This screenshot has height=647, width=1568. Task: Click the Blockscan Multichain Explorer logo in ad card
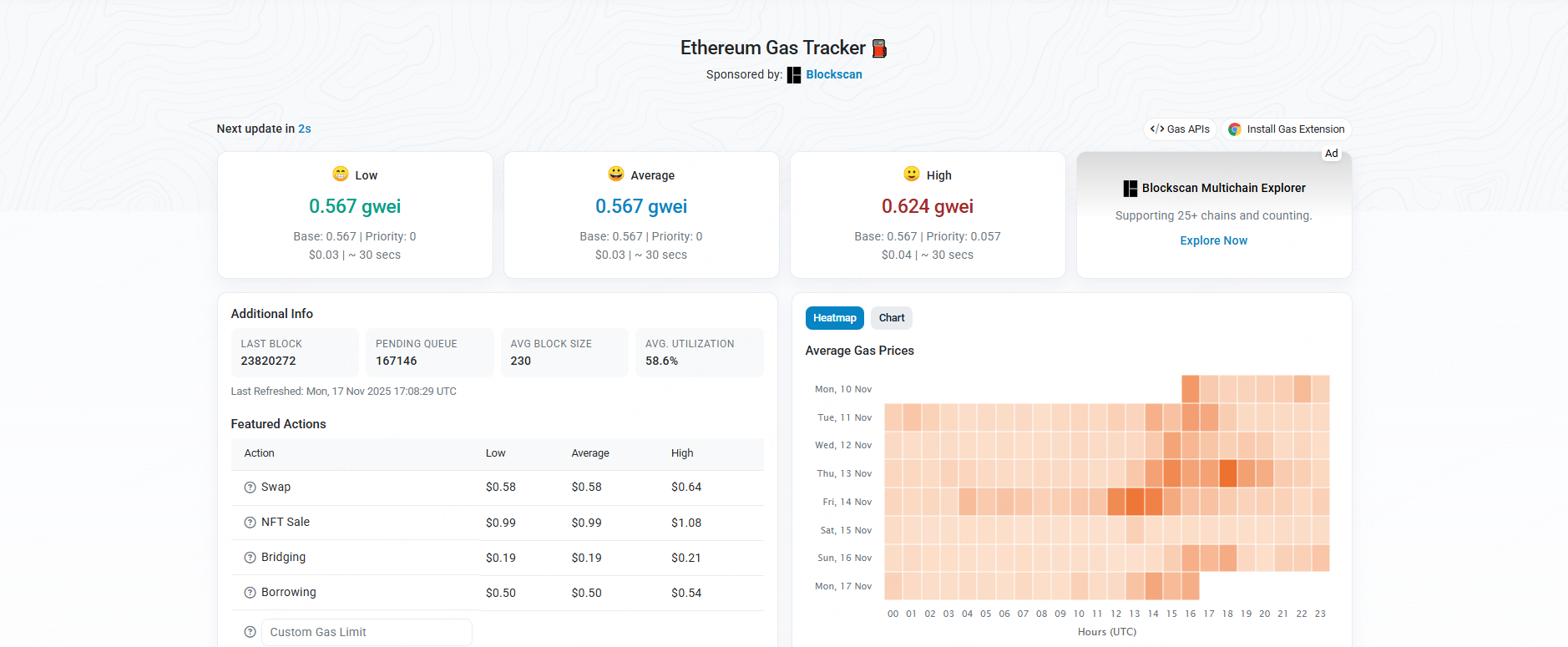pyautogui.click(x=1131, y=188)
